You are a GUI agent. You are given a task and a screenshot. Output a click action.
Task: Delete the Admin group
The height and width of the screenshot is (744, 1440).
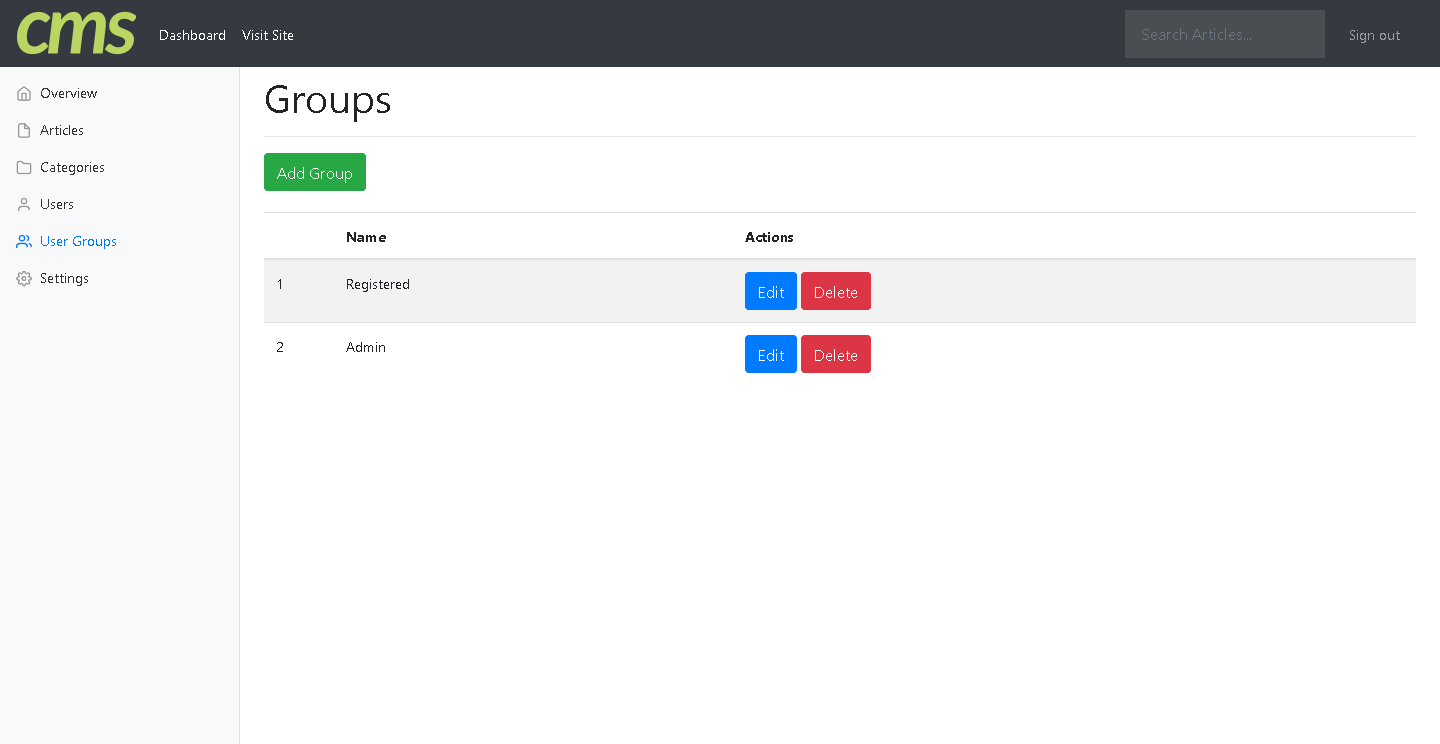tap(835, 355)
